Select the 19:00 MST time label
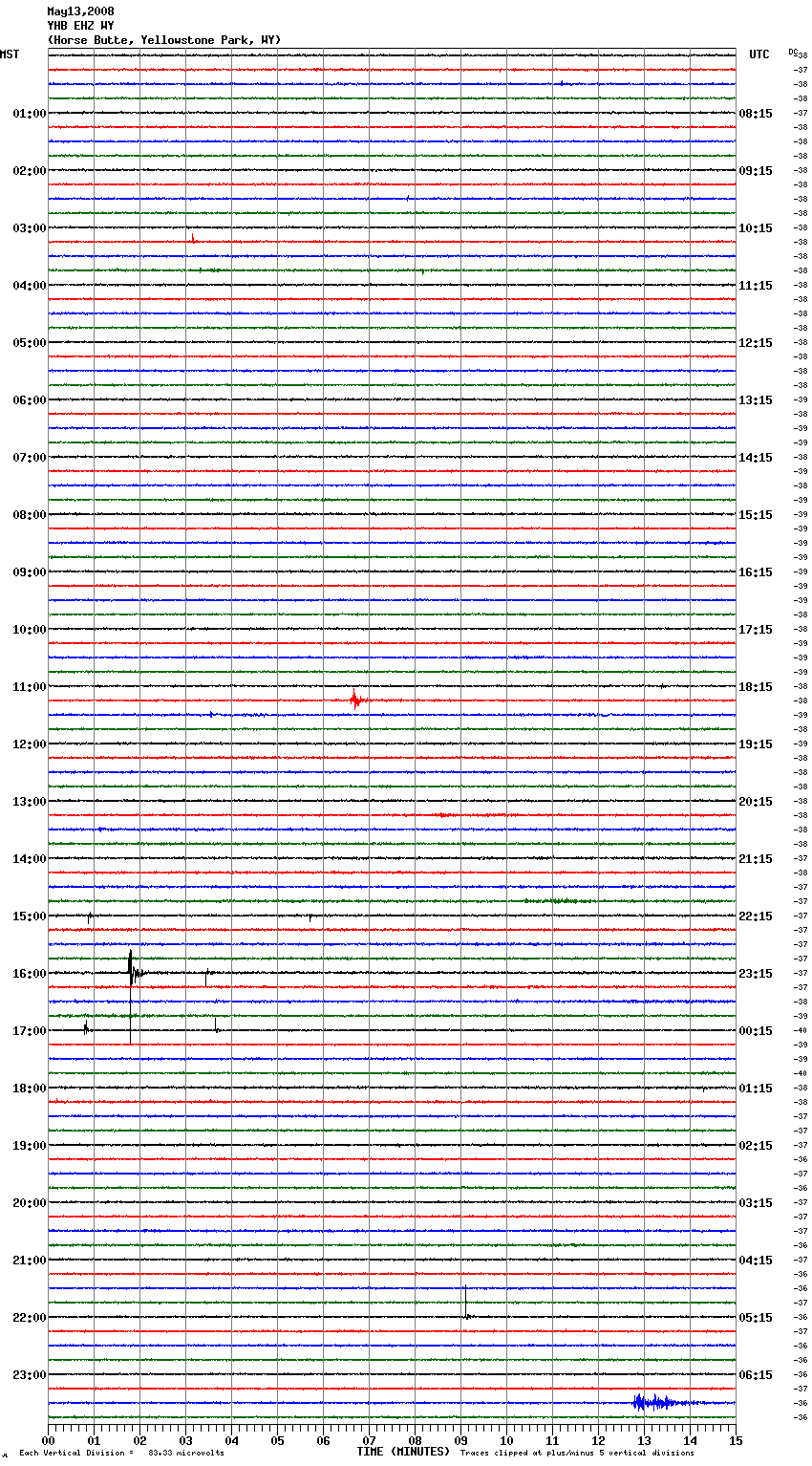Screen dimensions: 812x1466 (x=30, y=1146)
